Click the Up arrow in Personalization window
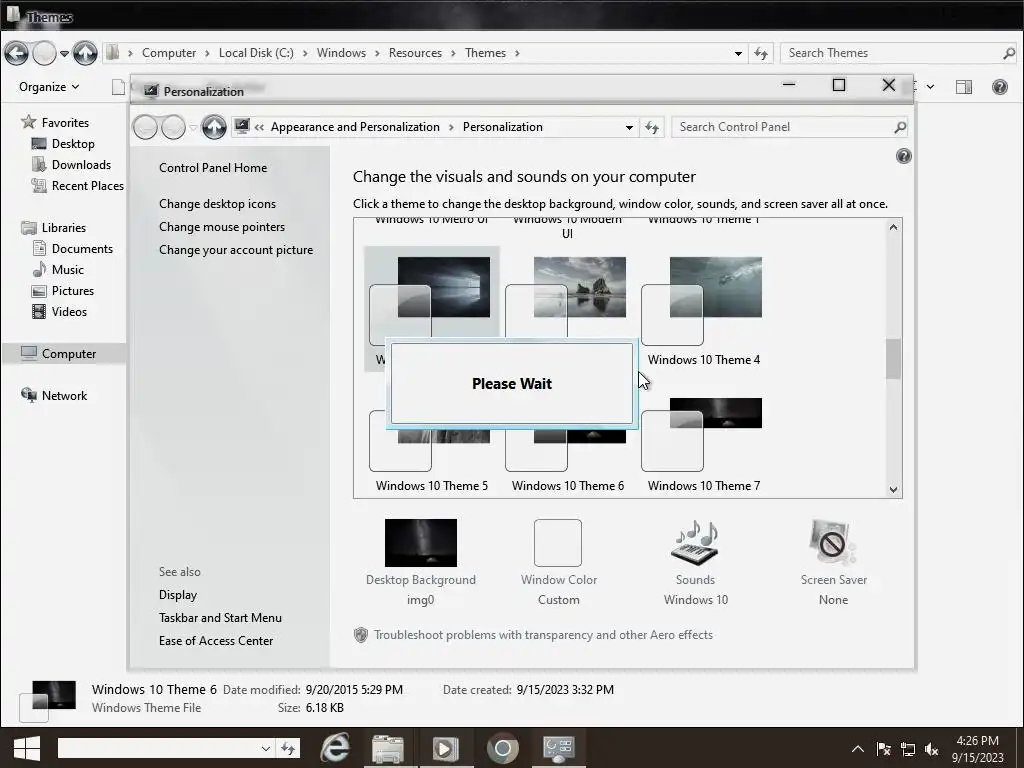This screenshot has width=1024, height=768. (214, 127)
